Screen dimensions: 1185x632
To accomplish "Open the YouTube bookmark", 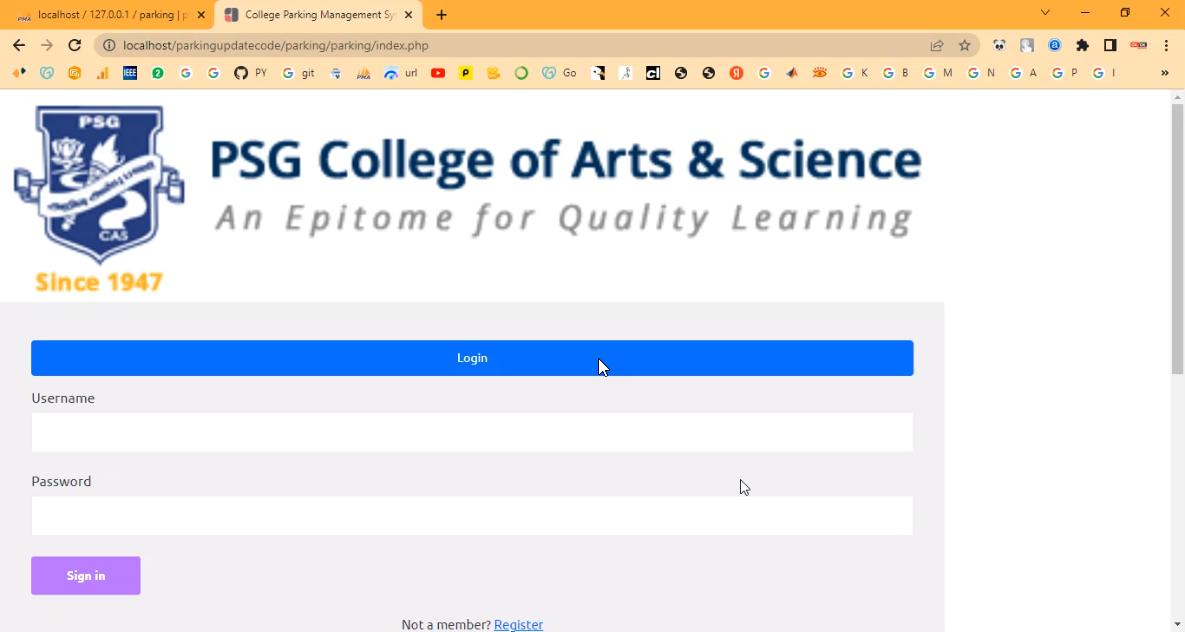I will pos(438,73).
